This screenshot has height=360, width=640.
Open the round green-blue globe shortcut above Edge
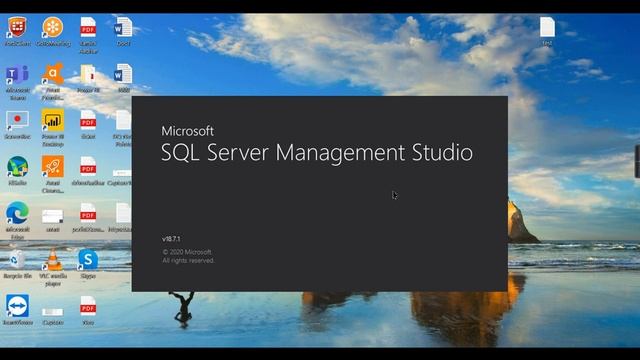point(17,167)
